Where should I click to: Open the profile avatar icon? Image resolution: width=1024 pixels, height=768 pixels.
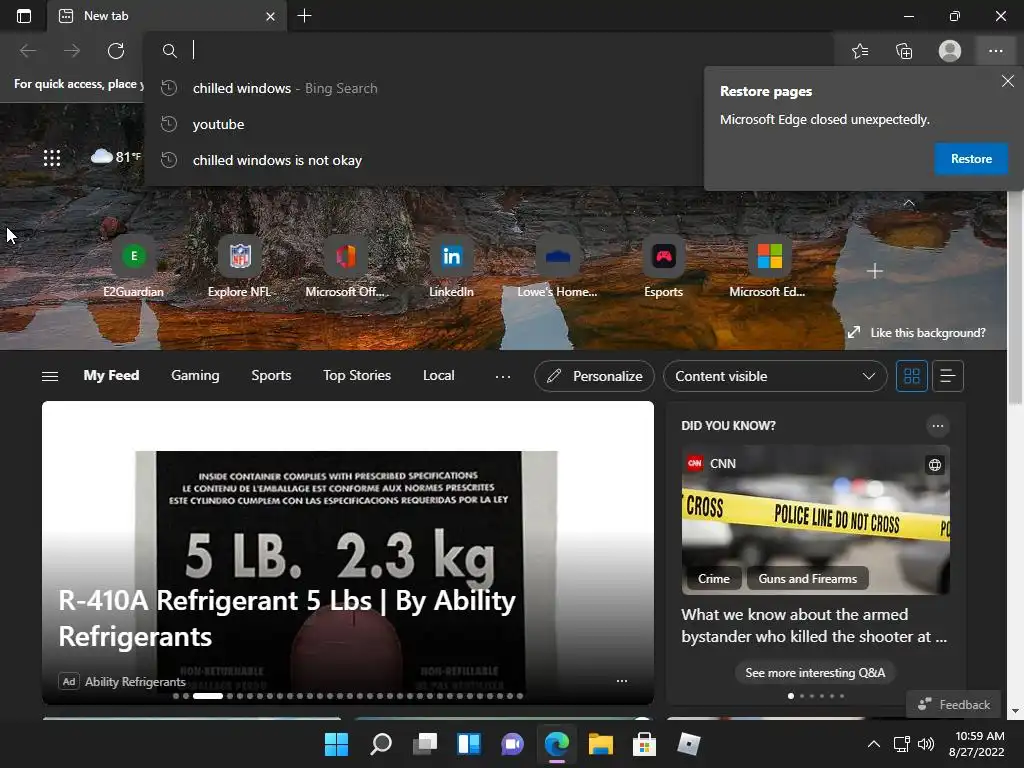(x=950, y=51)
